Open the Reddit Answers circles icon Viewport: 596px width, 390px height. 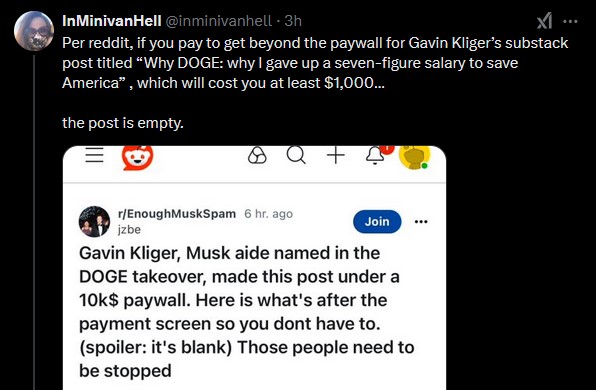pyautogui.click(x=257, y=155)
